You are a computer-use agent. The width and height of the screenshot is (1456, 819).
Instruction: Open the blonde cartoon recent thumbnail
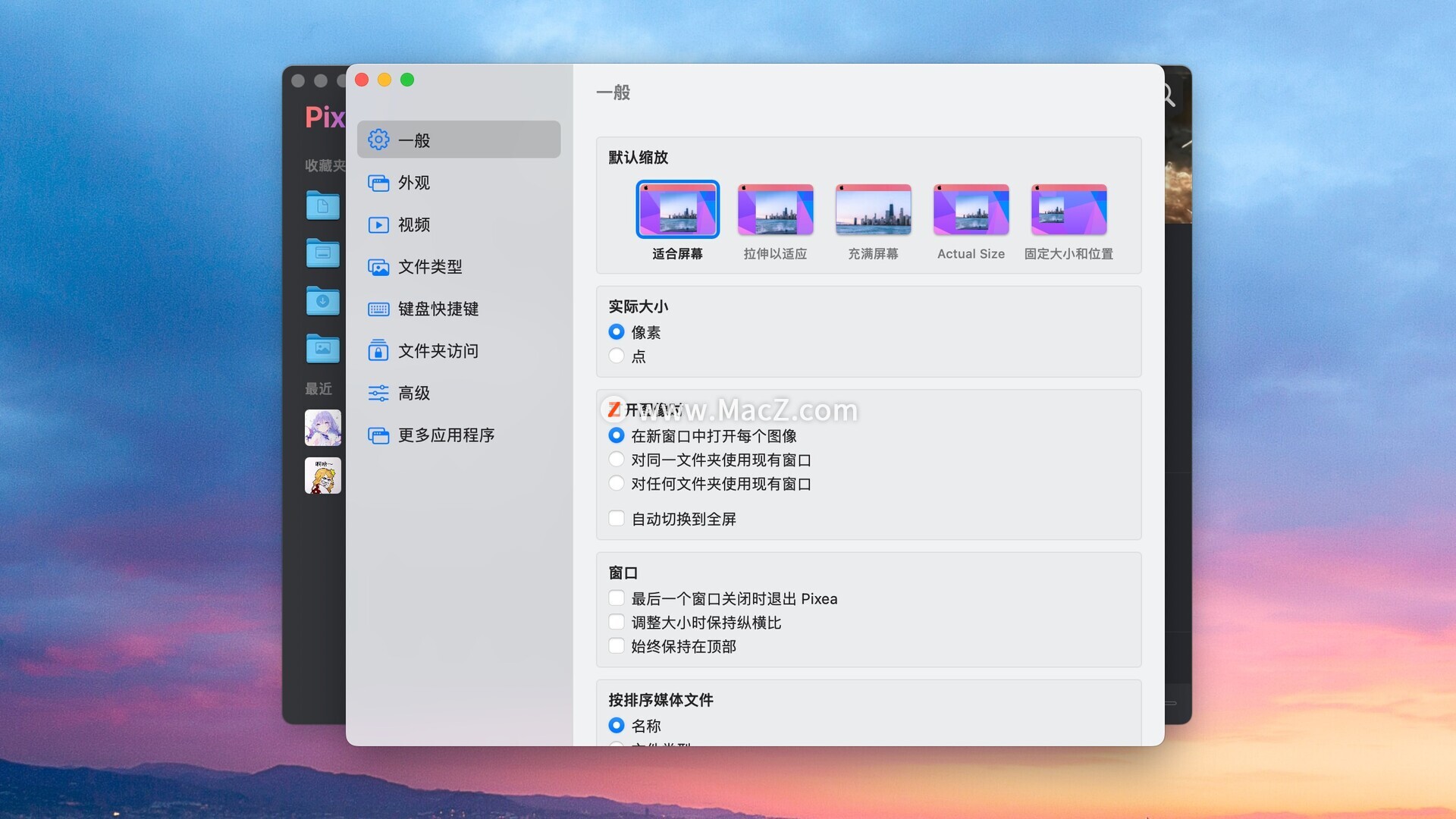[323, 475]
